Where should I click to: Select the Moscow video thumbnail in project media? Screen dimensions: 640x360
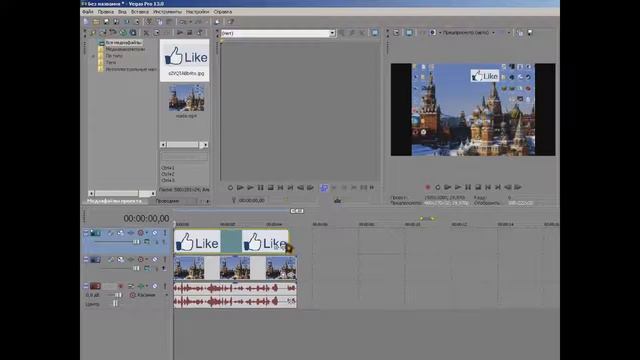pos(186,98)
